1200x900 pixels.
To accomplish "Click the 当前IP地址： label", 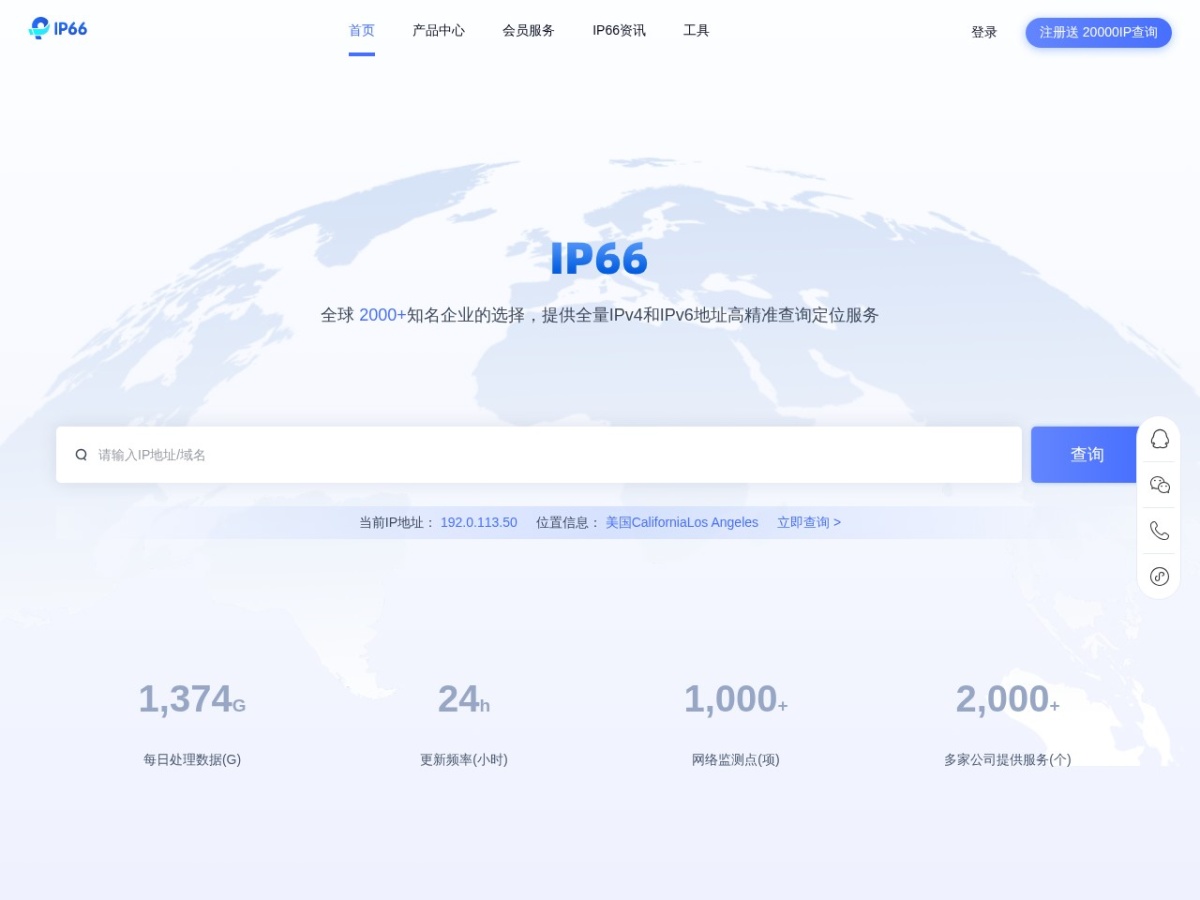I will [398, 522].
